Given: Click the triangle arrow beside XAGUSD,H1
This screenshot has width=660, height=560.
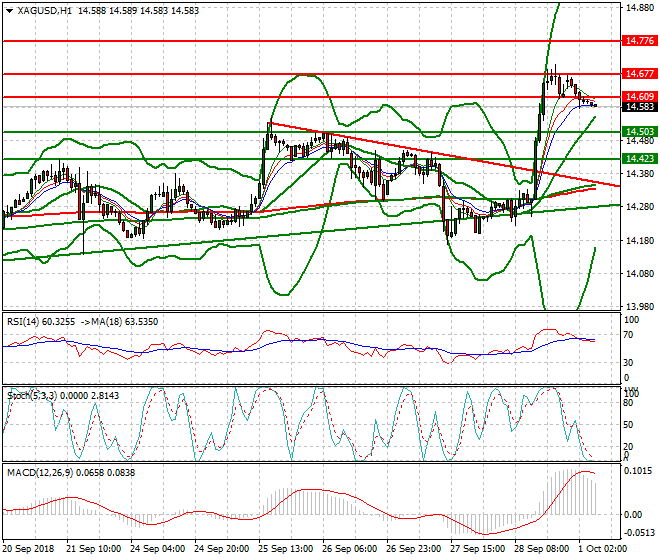Looking at the screenshot, I should tap(9, 11).
